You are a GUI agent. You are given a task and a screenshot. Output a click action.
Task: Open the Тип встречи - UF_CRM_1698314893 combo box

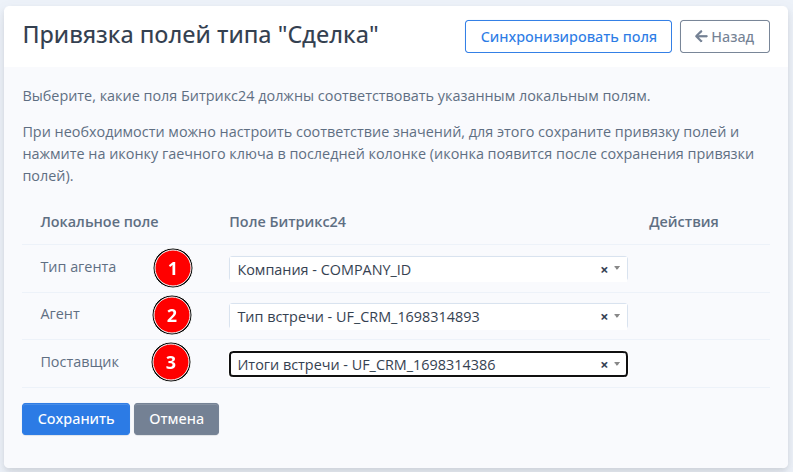tap(410, 317)
